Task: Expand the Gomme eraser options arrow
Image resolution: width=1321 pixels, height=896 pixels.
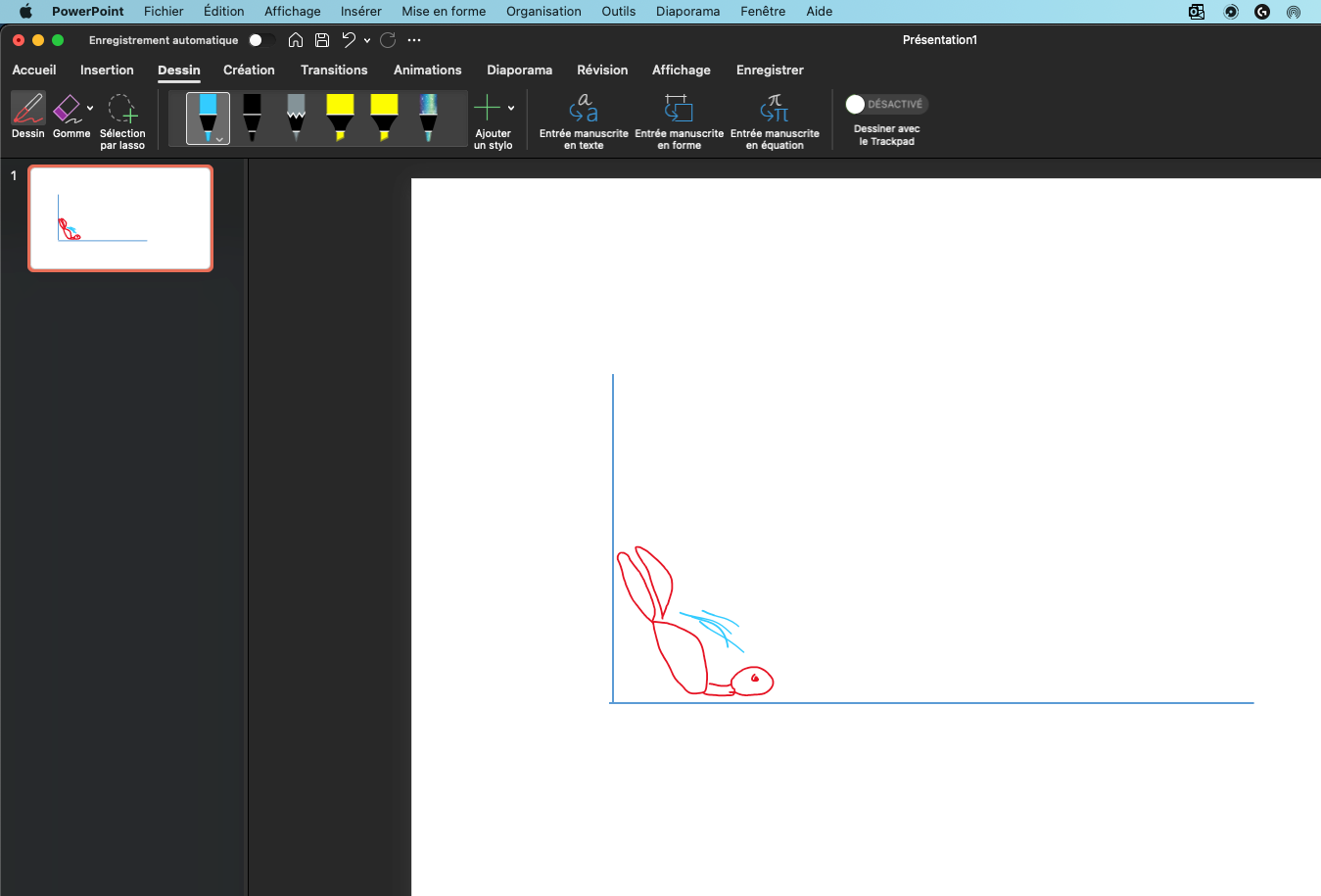Action: pos(90,109)
